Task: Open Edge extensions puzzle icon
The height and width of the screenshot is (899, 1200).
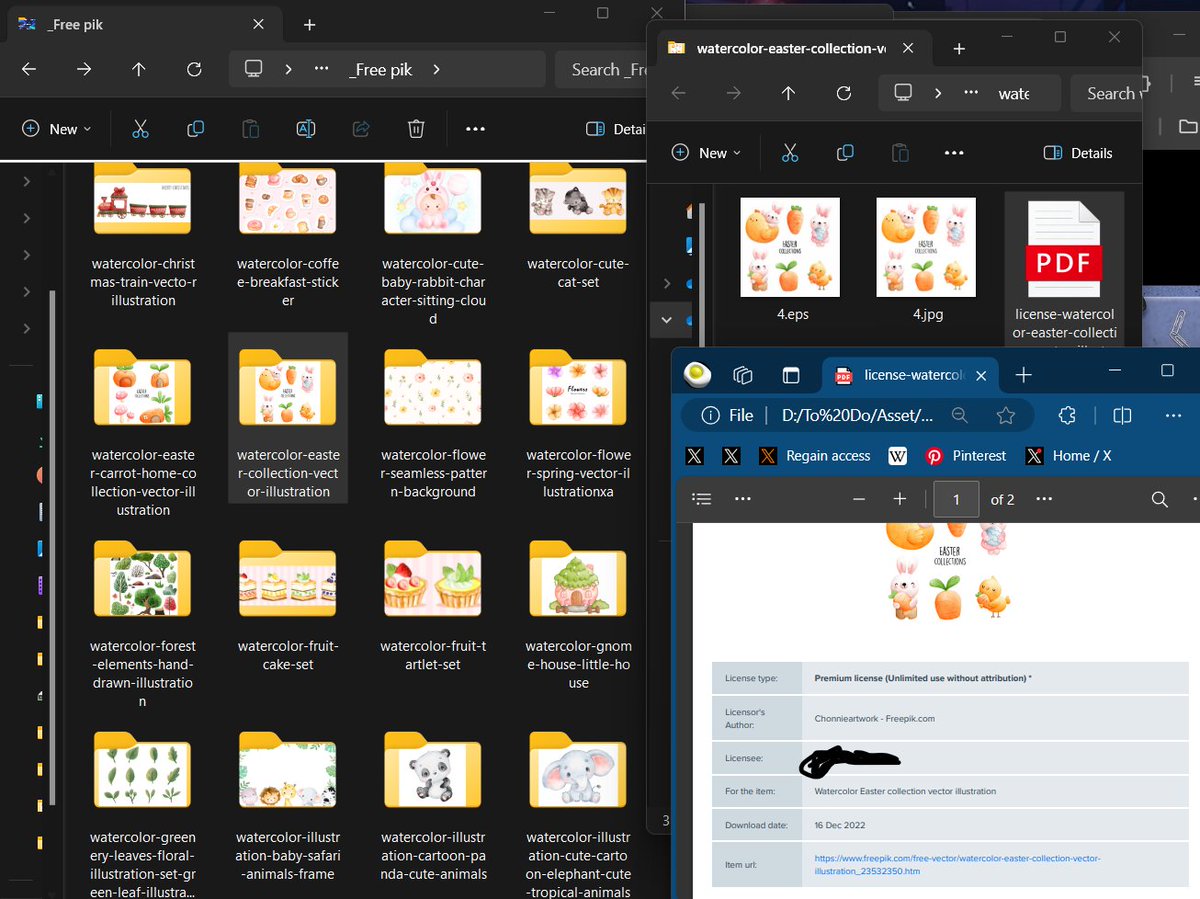Action: coord(1067,415)
